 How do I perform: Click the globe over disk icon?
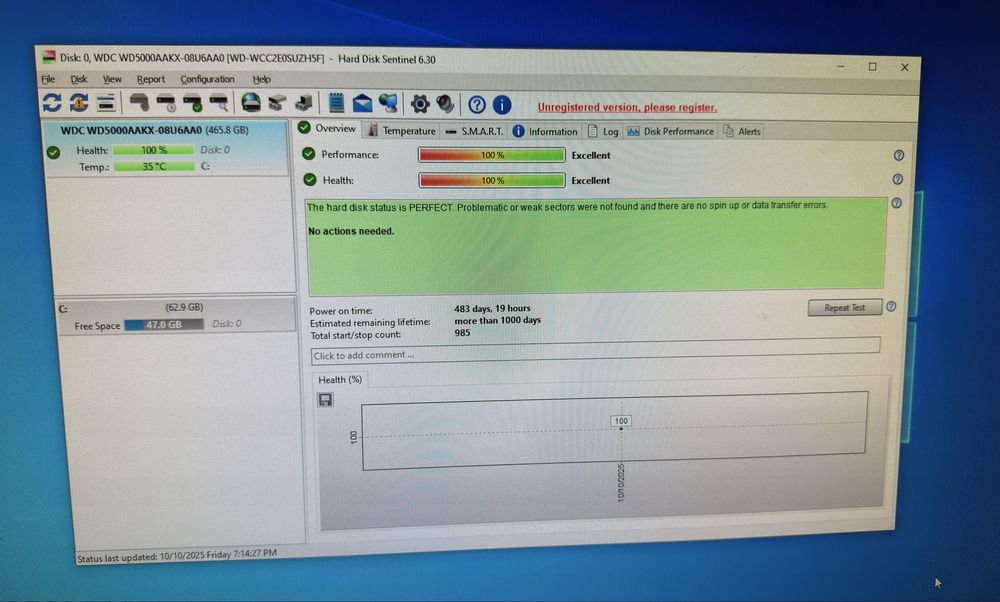click(251, 103)
